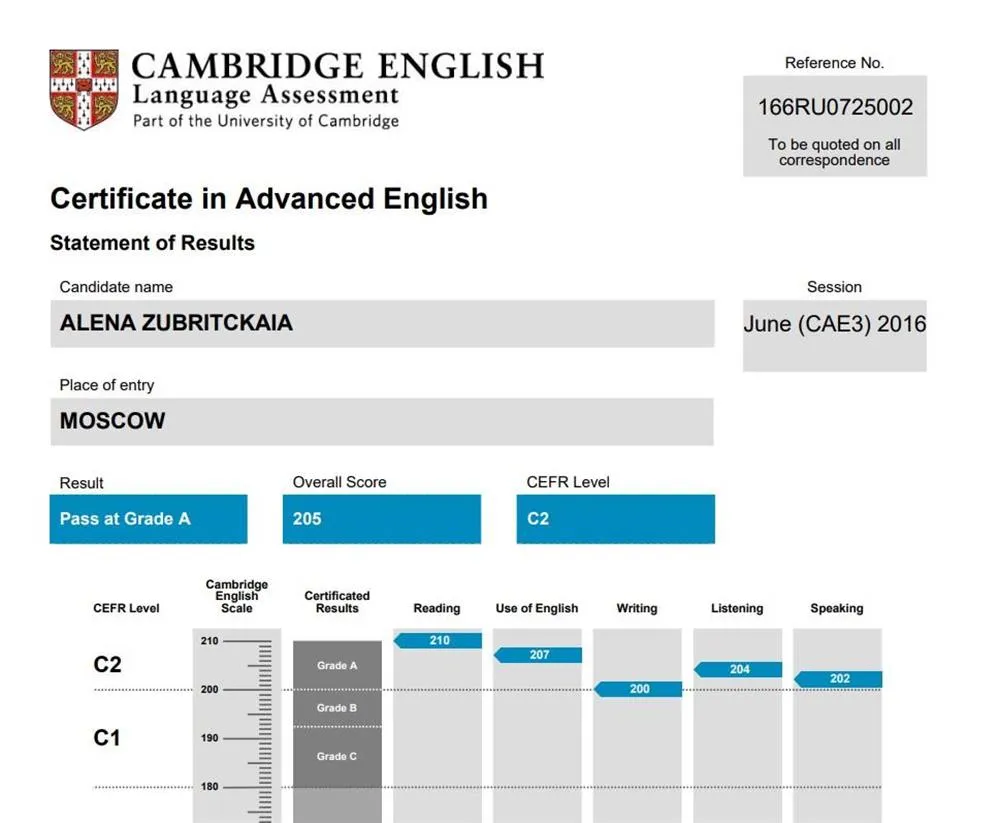Click the Speaking score marker 202

click(838, 679)
